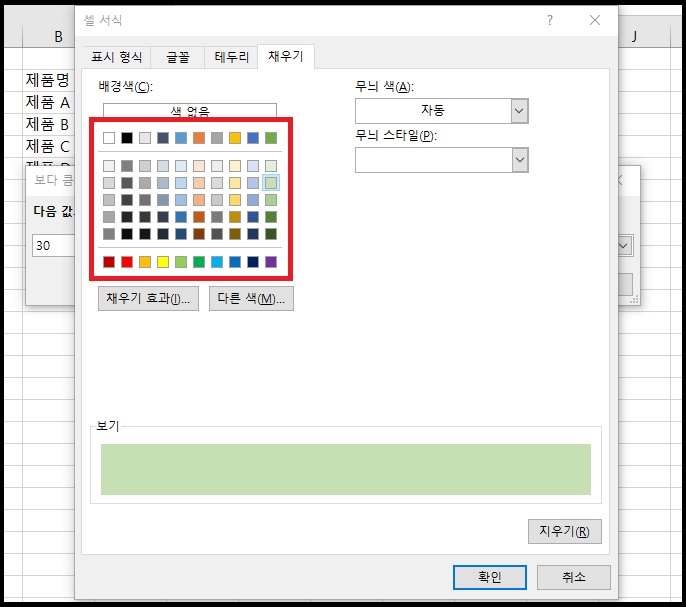Pick the bright red standard color swatch
The height and width of the screenshot is (607, 686).
point(127,262)
